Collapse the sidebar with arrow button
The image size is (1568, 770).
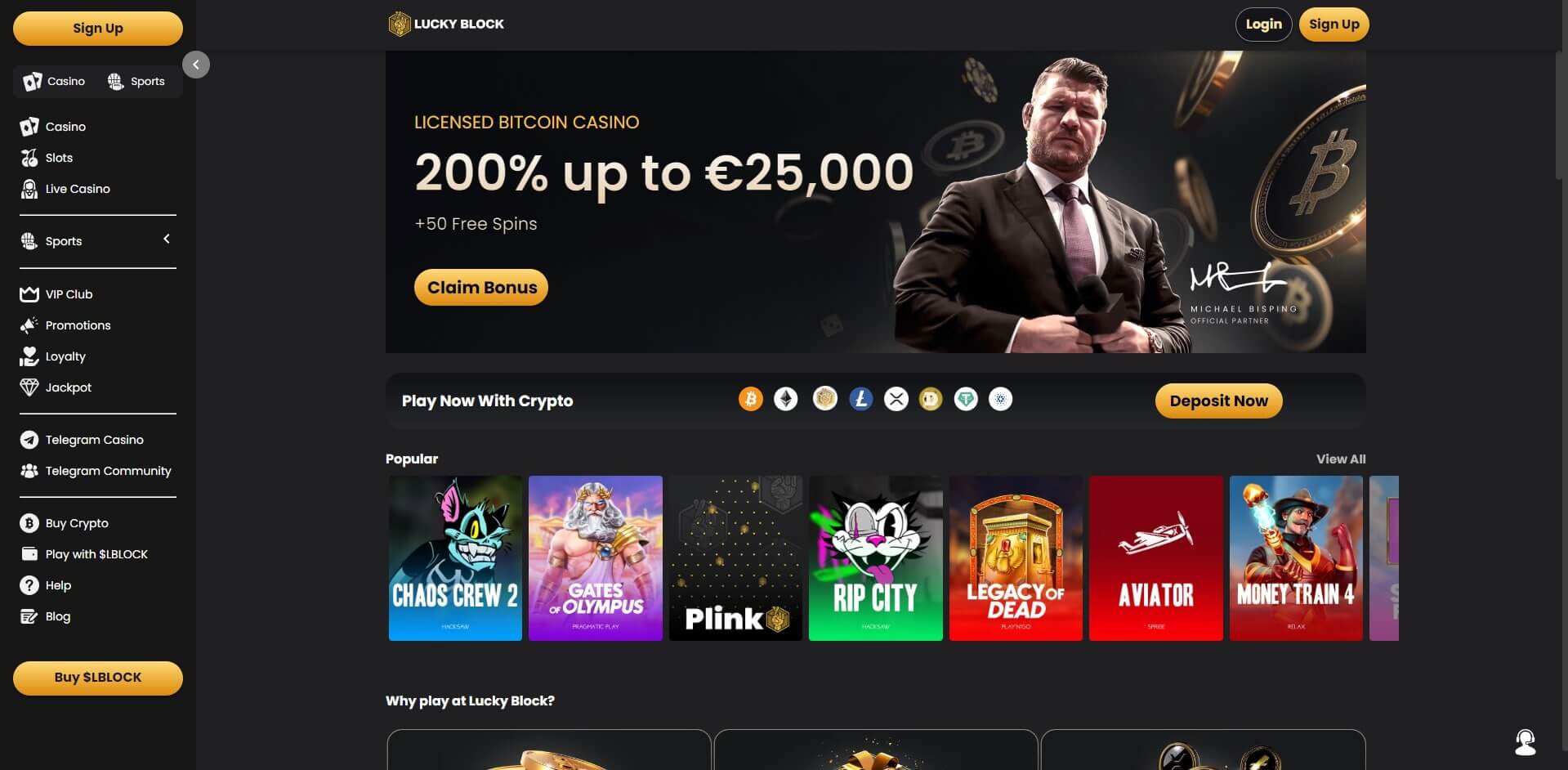(x=196, y=65)
